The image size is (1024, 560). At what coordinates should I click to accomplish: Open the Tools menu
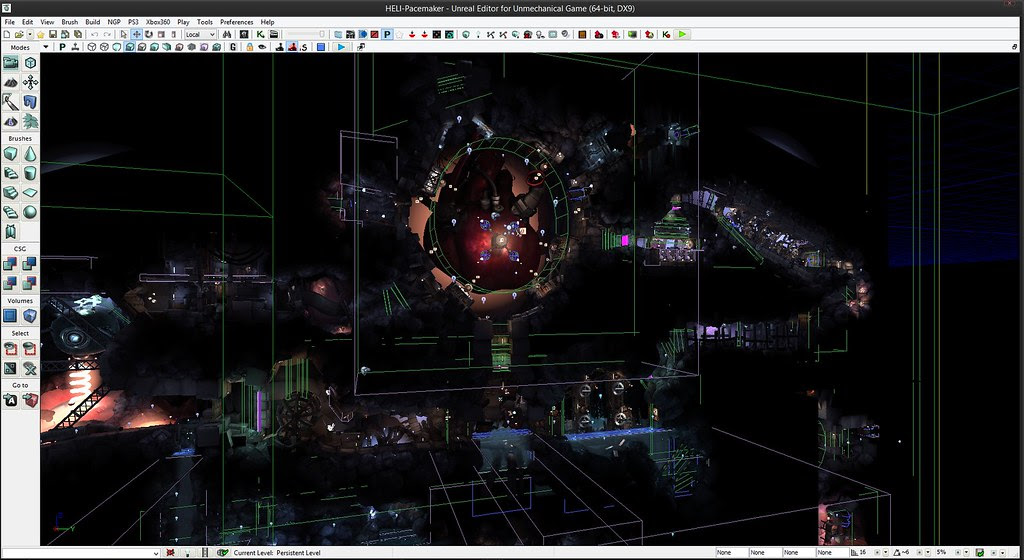click(x=204, y=22)
